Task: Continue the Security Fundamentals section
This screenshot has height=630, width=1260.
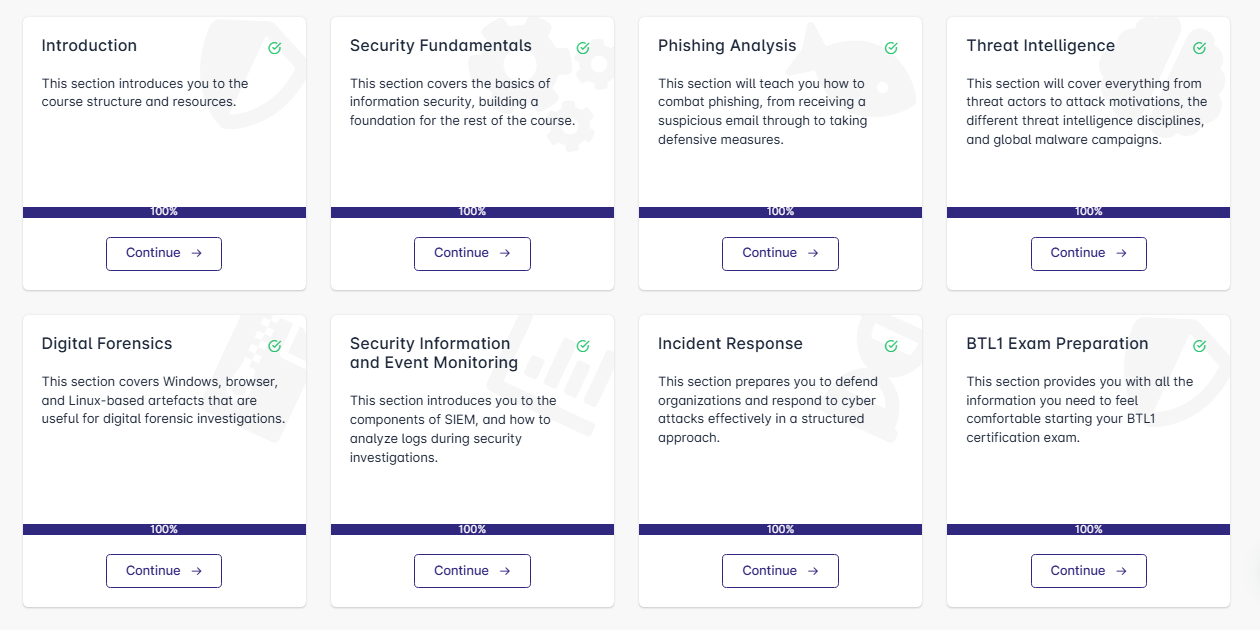Action: coord(472,254)
